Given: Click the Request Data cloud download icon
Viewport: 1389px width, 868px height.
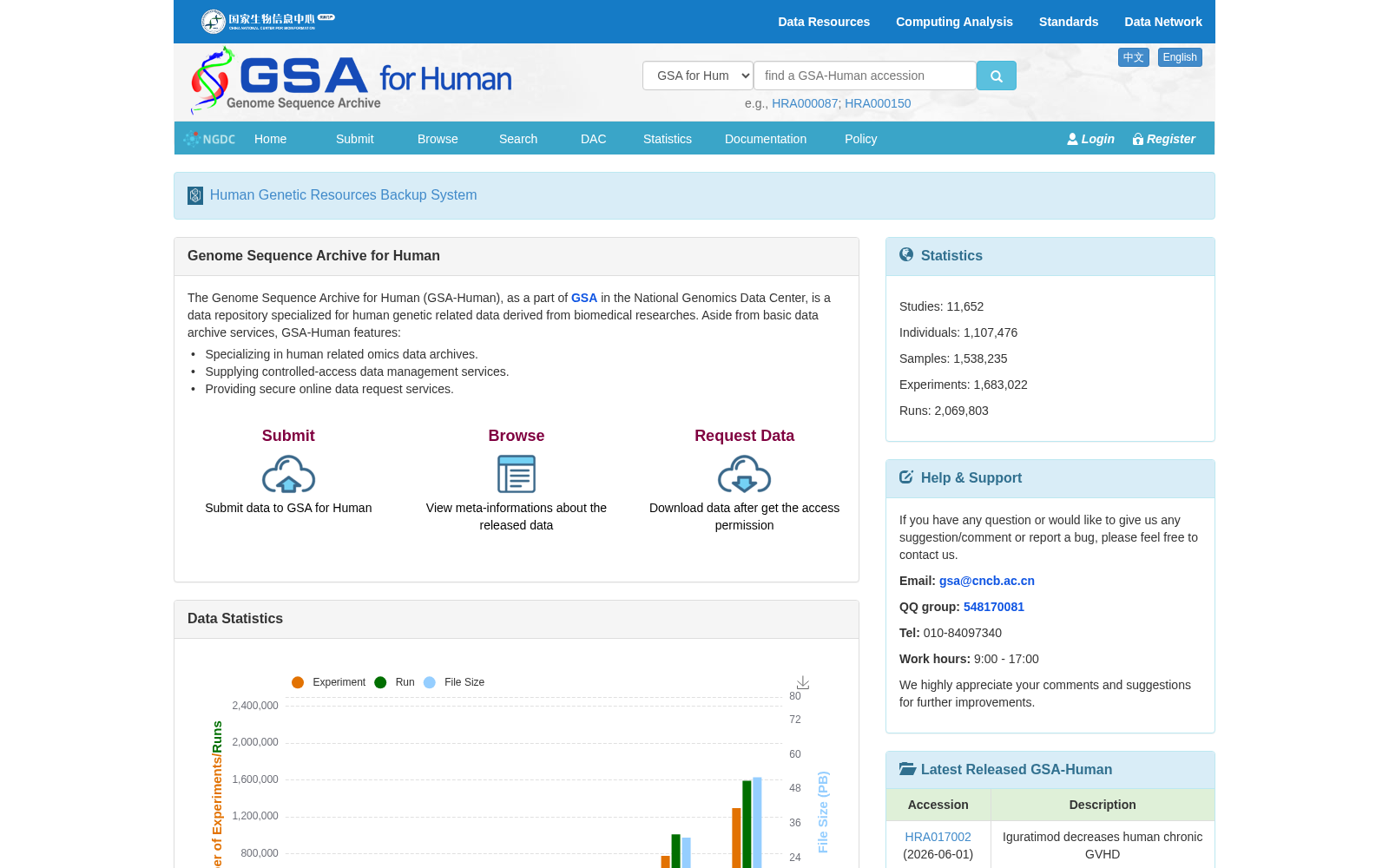Looking at the screenshot, I should pos(744,475).
